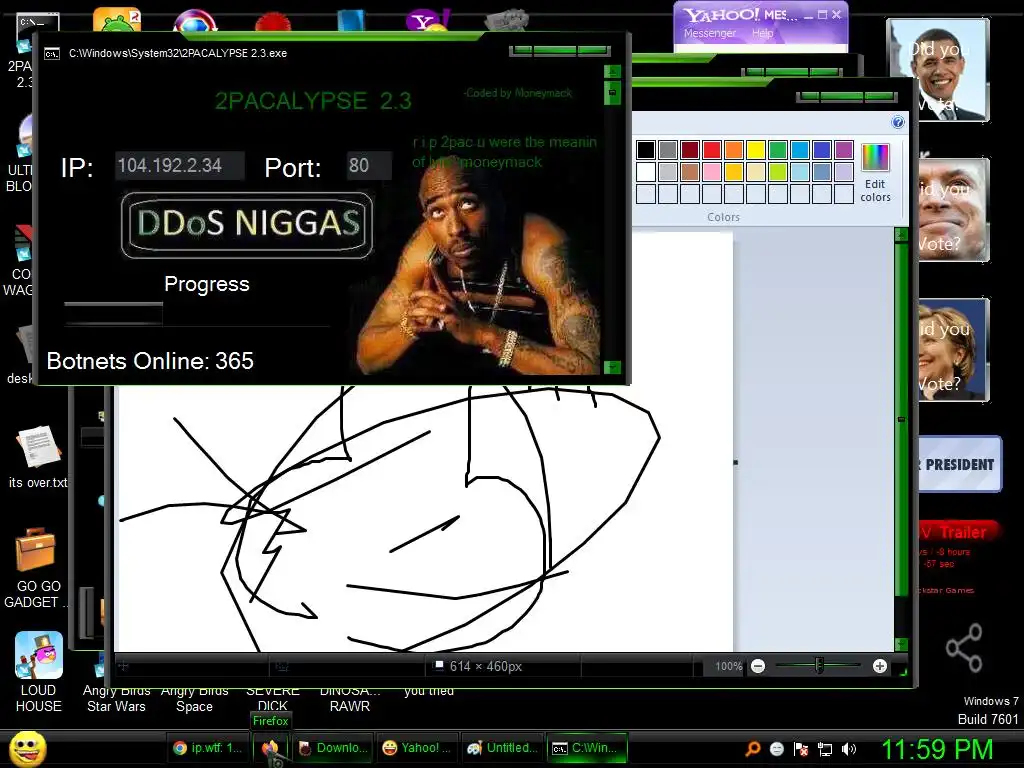Select the Yahoo desktop icon at top

tap(427, 21)
